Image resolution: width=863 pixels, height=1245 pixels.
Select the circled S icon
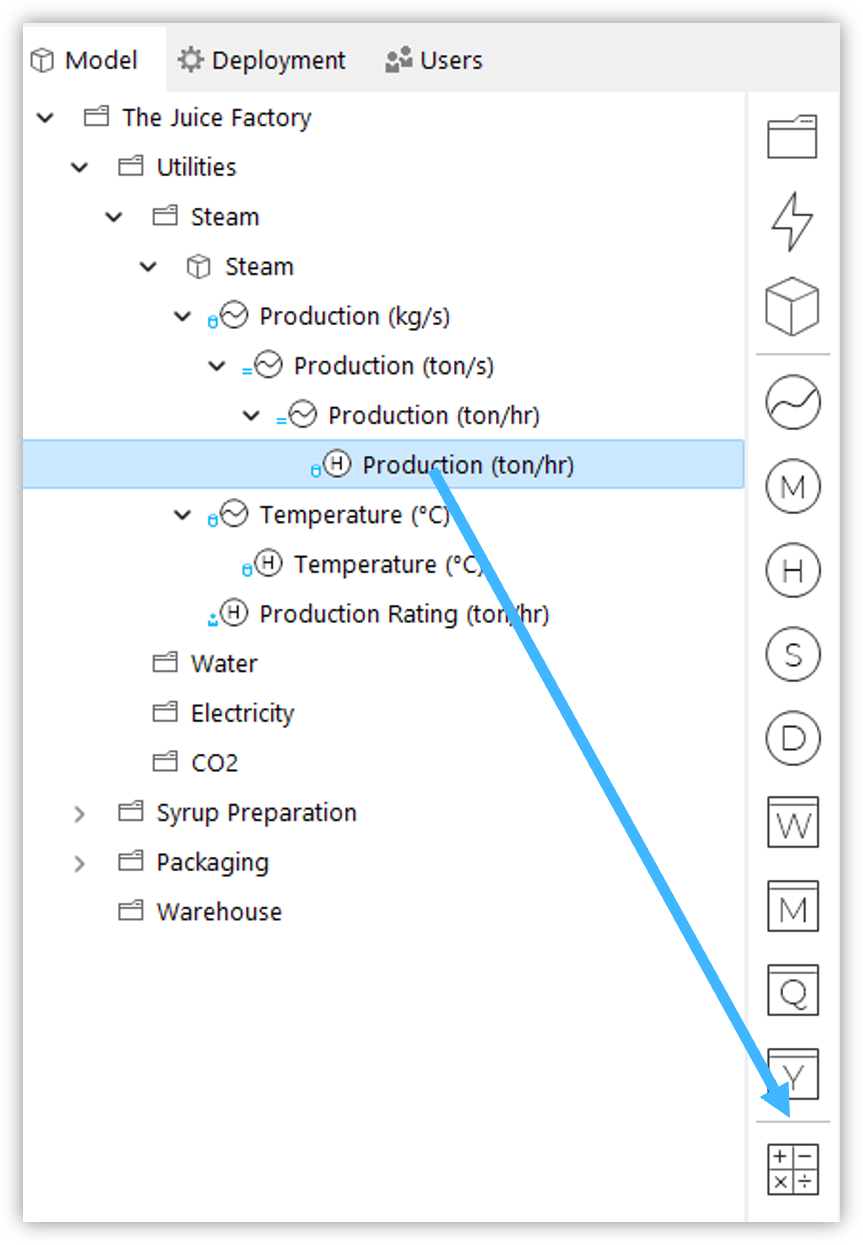point(792,655)
